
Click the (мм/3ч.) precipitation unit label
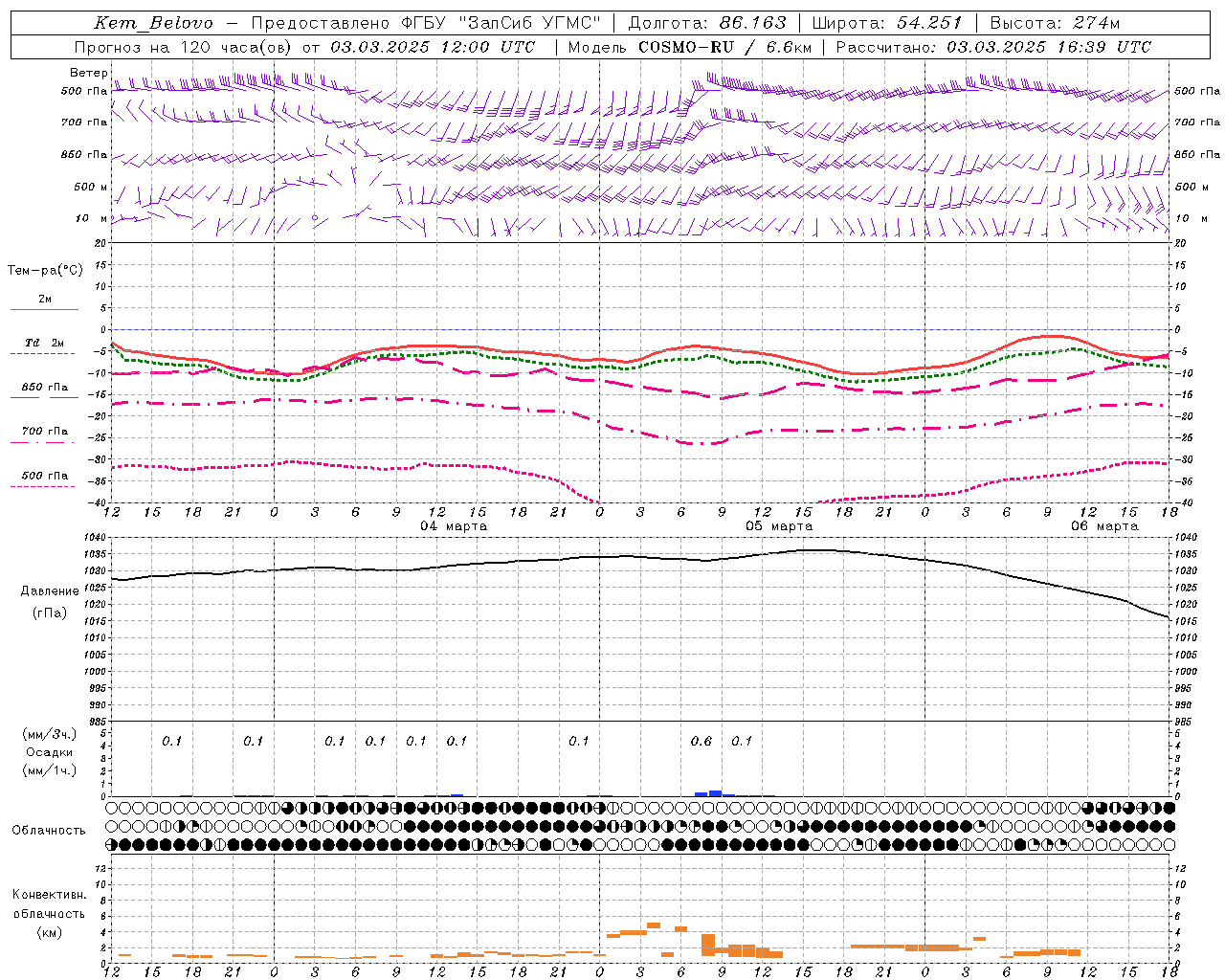click(49, 734)
